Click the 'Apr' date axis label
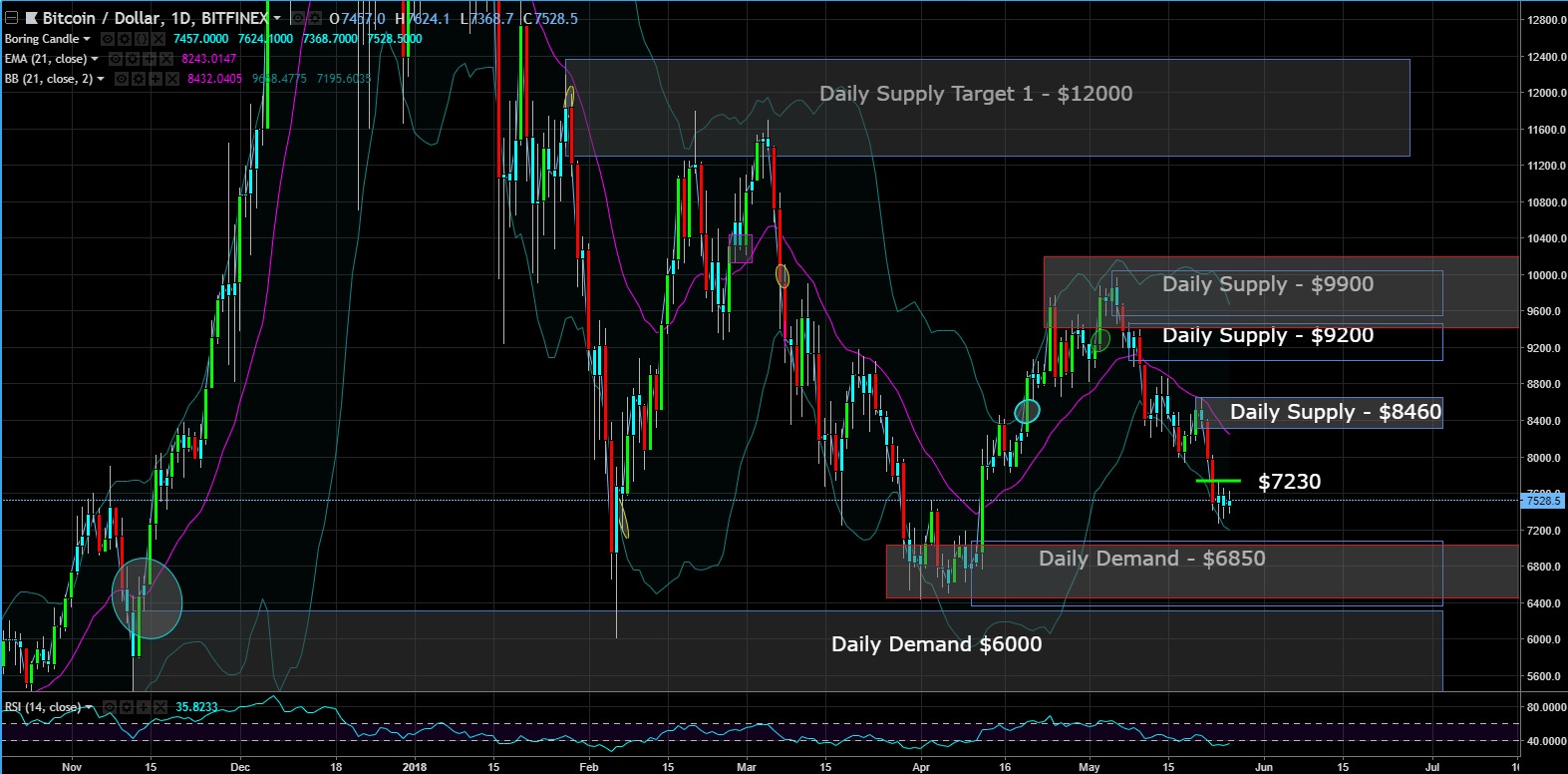The height and width of the screenshot is (774, 1568). 921,767
